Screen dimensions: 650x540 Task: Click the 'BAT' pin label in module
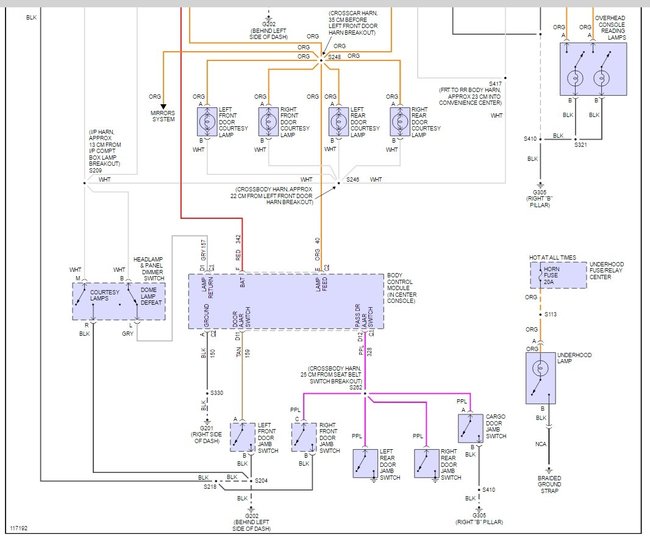[x=242, y=282]
